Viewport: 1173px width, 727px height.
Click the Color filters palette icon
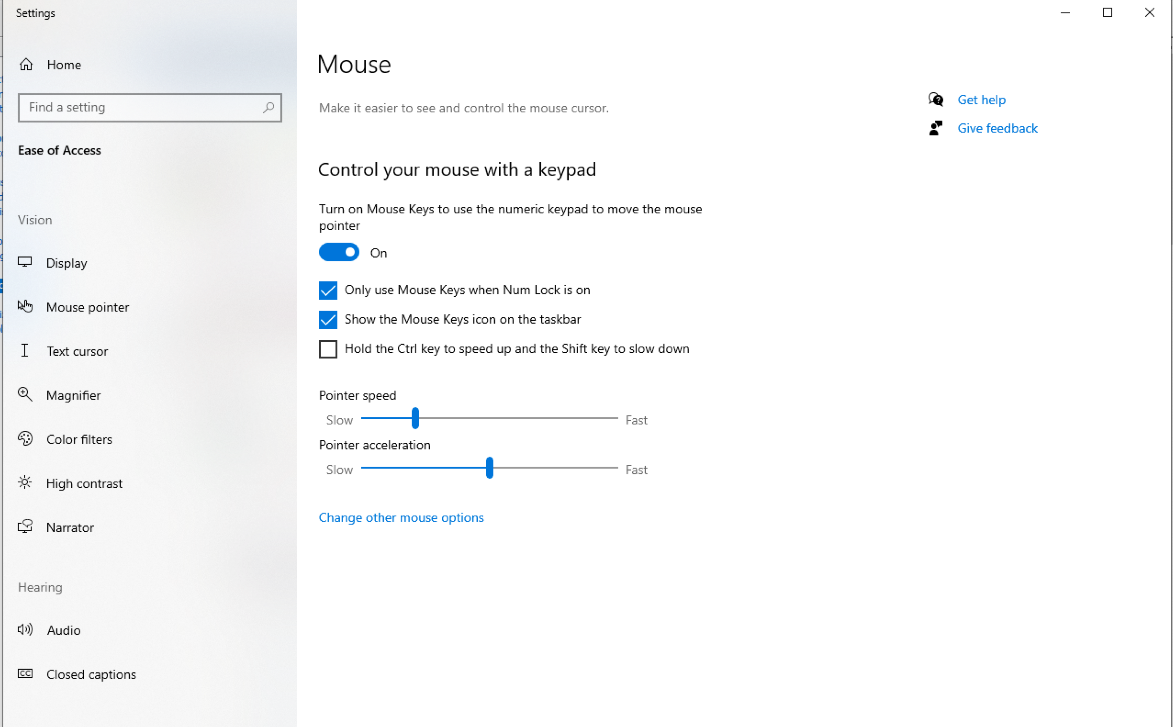coord(26,439)
